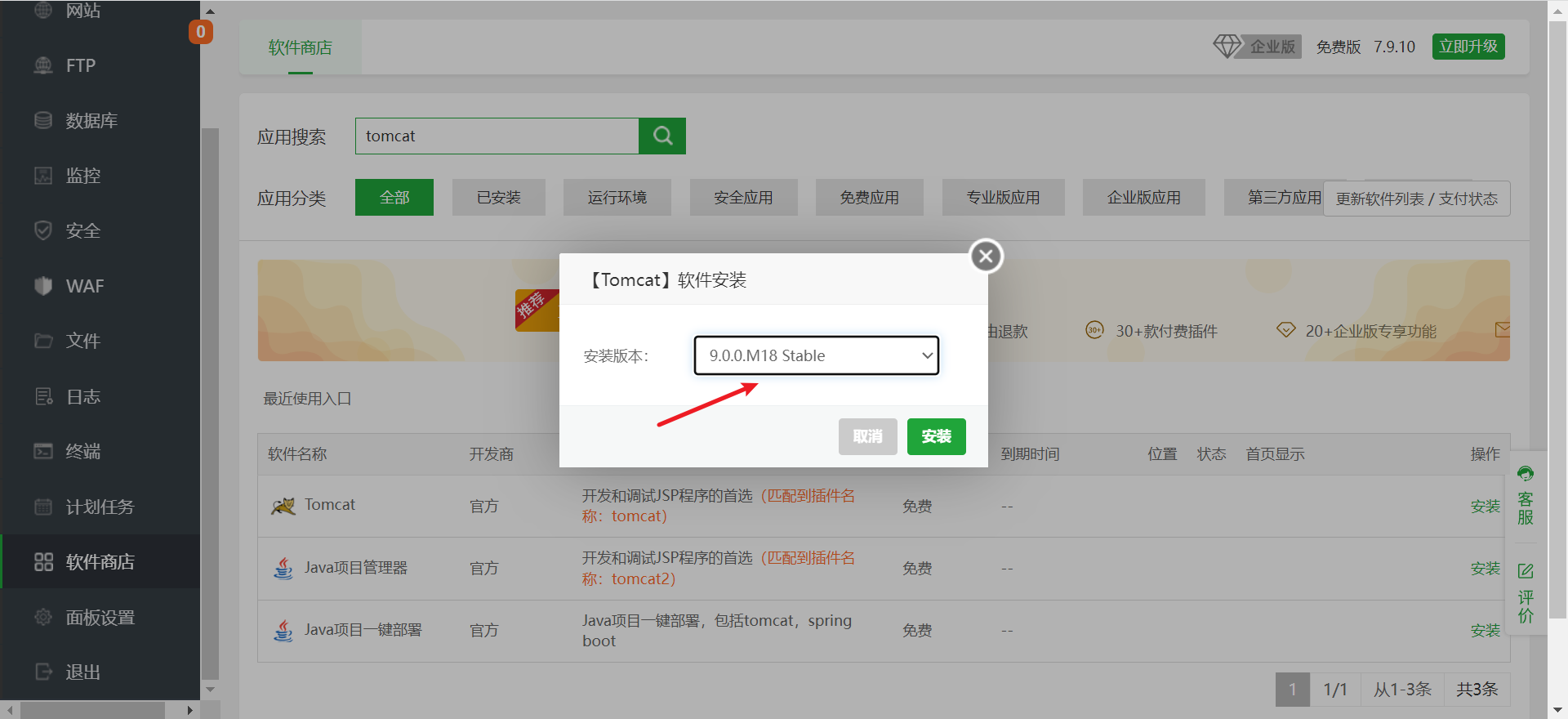Click the software store grid icon

click(x=43, y=561)
